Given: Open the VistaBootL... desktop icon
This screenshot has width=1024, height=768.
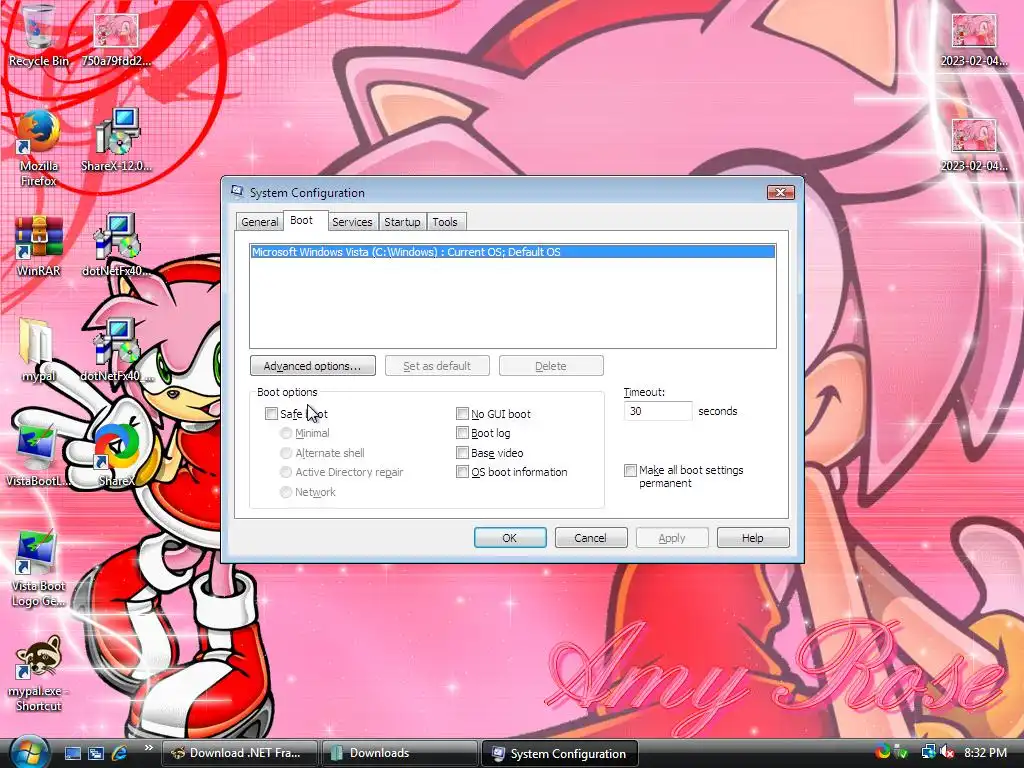Looking at the screenshot, I should (x=38, y=455).
